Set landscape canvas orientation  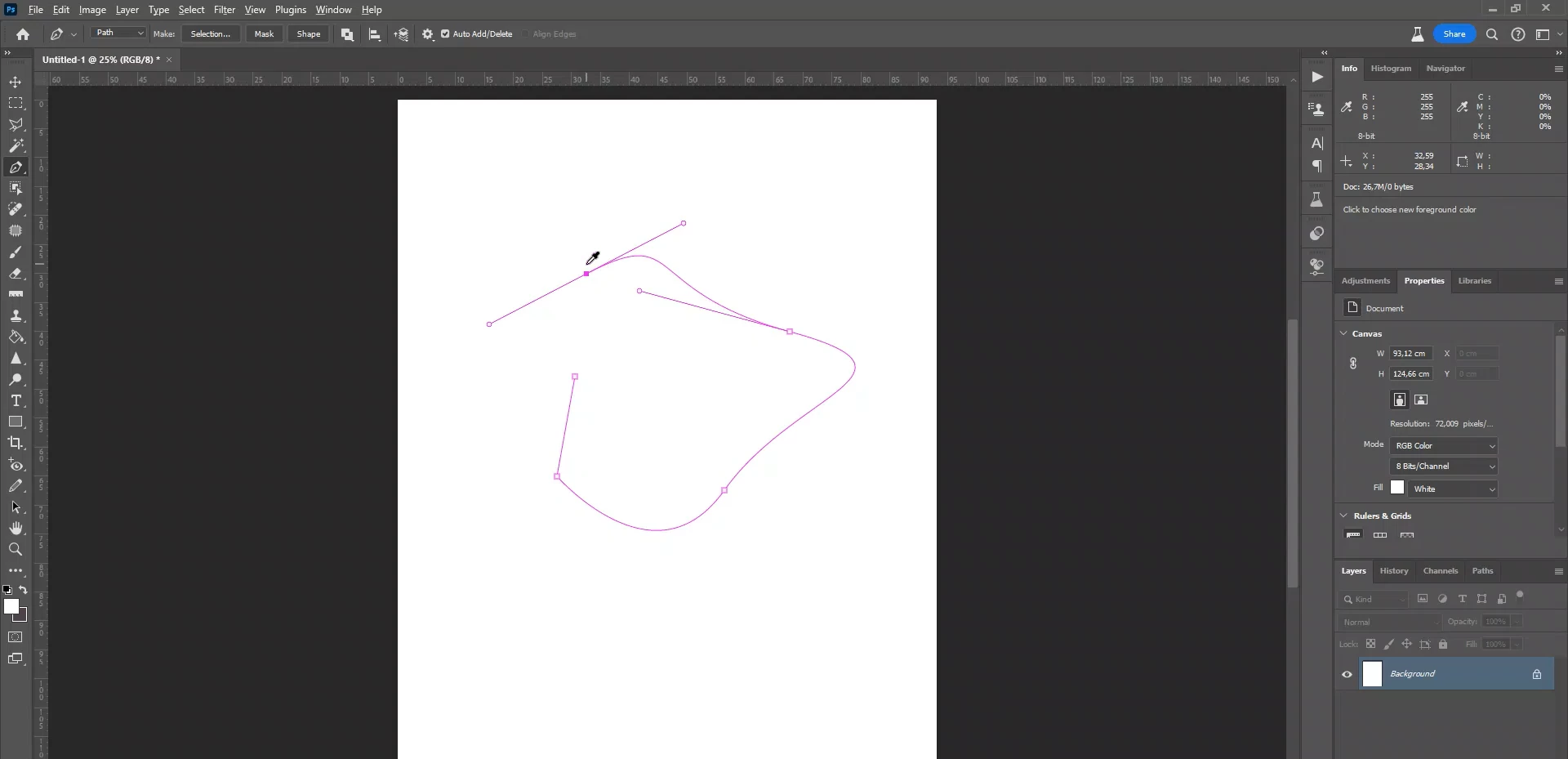pyautogui.click(x=1421, y=400)
